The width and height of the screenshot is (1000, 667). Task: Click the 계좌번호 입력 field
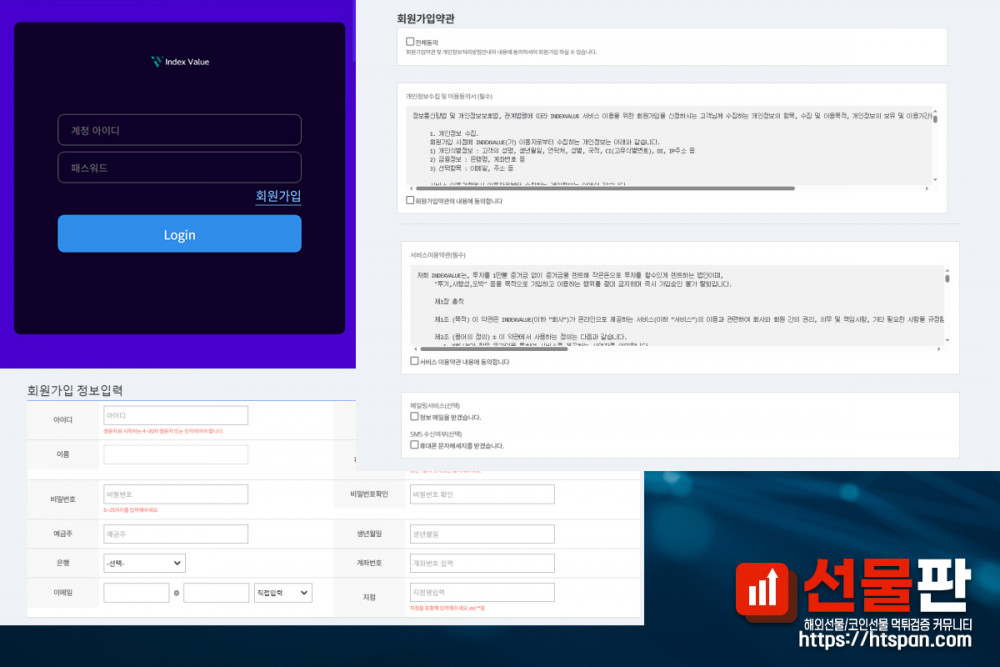pyautogui.click(x=481, y=563)
